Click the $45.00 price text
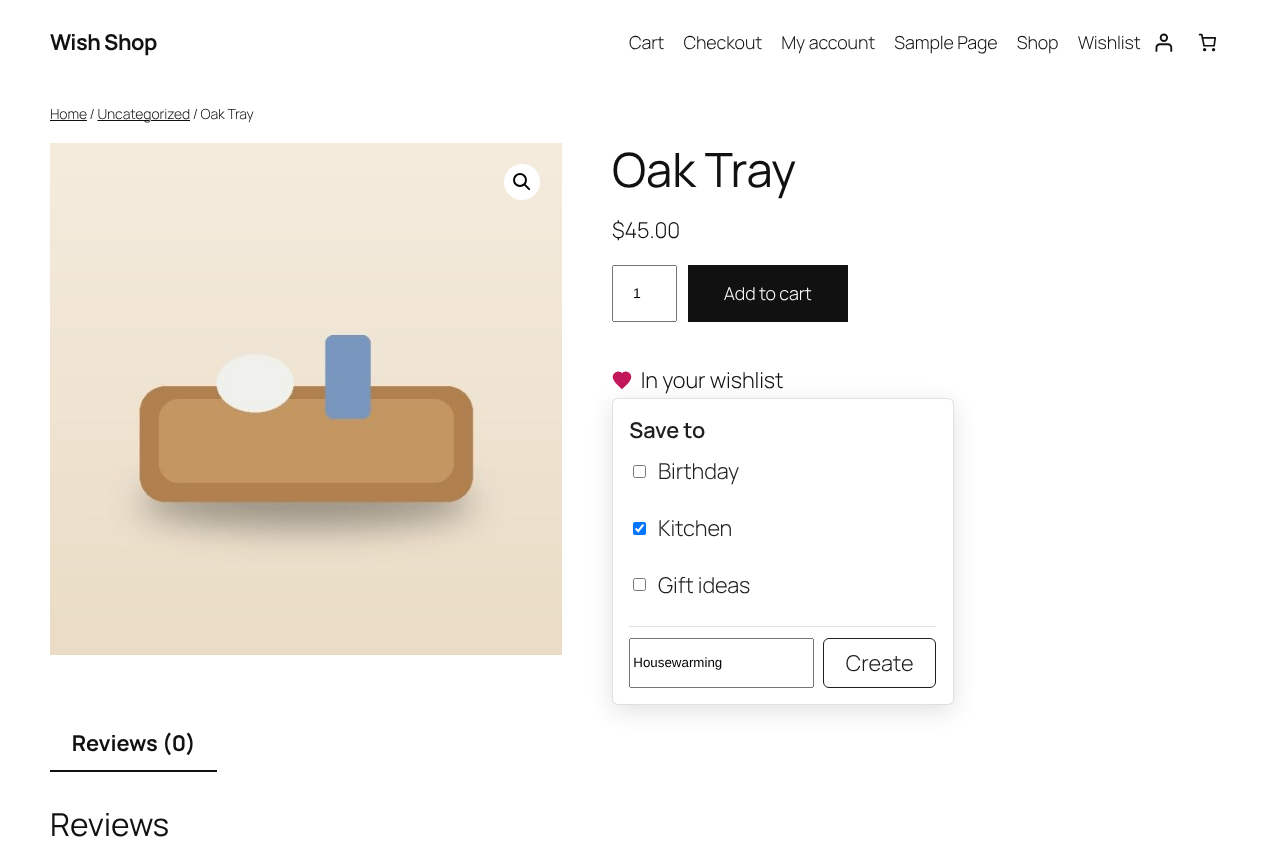Image resolution: width=1280 pixels, height=860 pixels. (x=646, y=230)
